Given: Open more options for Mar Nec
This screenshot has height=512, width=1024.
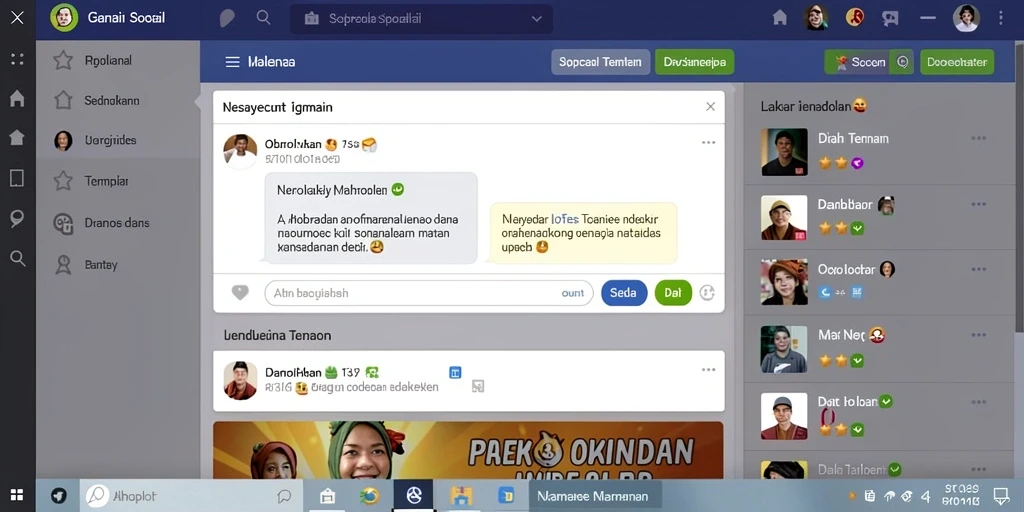Looking at the screenshot, I should [978, 335].
